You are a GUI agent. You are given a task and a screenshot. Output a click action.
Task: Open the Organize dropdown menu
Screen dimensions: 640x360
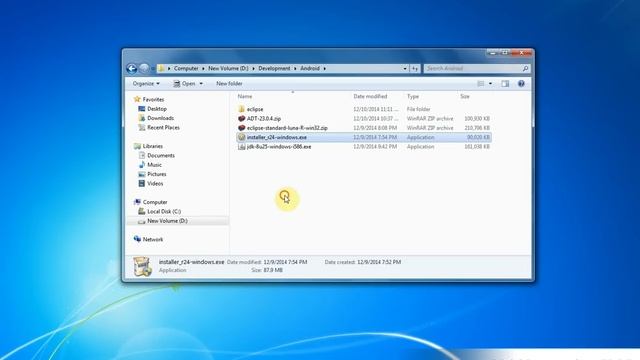pyautogui.click(x=146, y=84)
